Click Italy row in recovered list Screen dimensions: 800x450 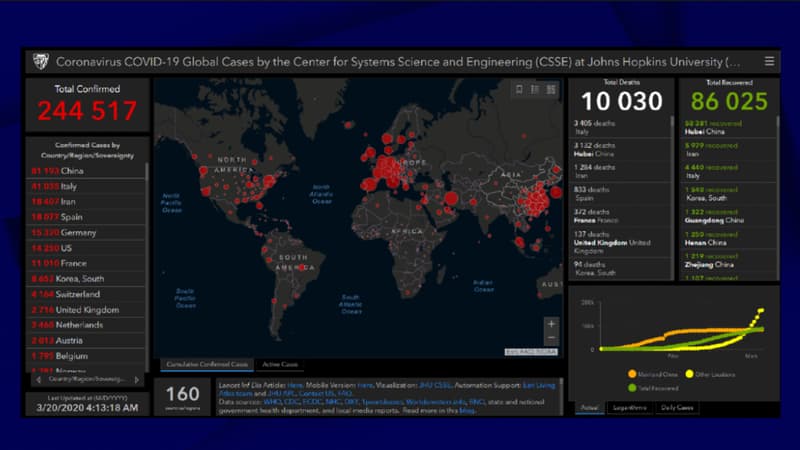pyautogui.click(x=728, y=171)
